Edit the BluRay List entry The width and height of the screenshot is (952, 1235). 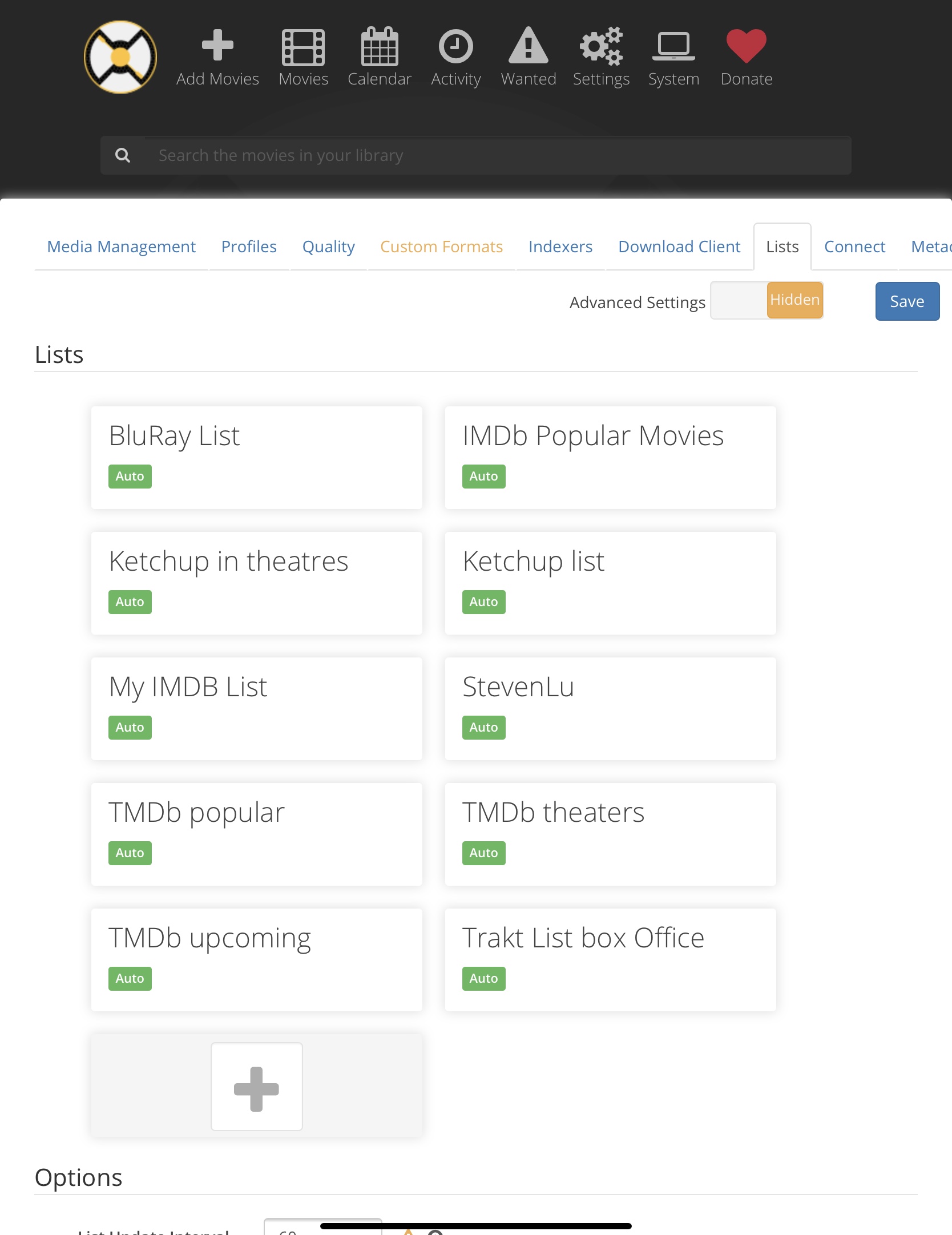pos(256,457)
